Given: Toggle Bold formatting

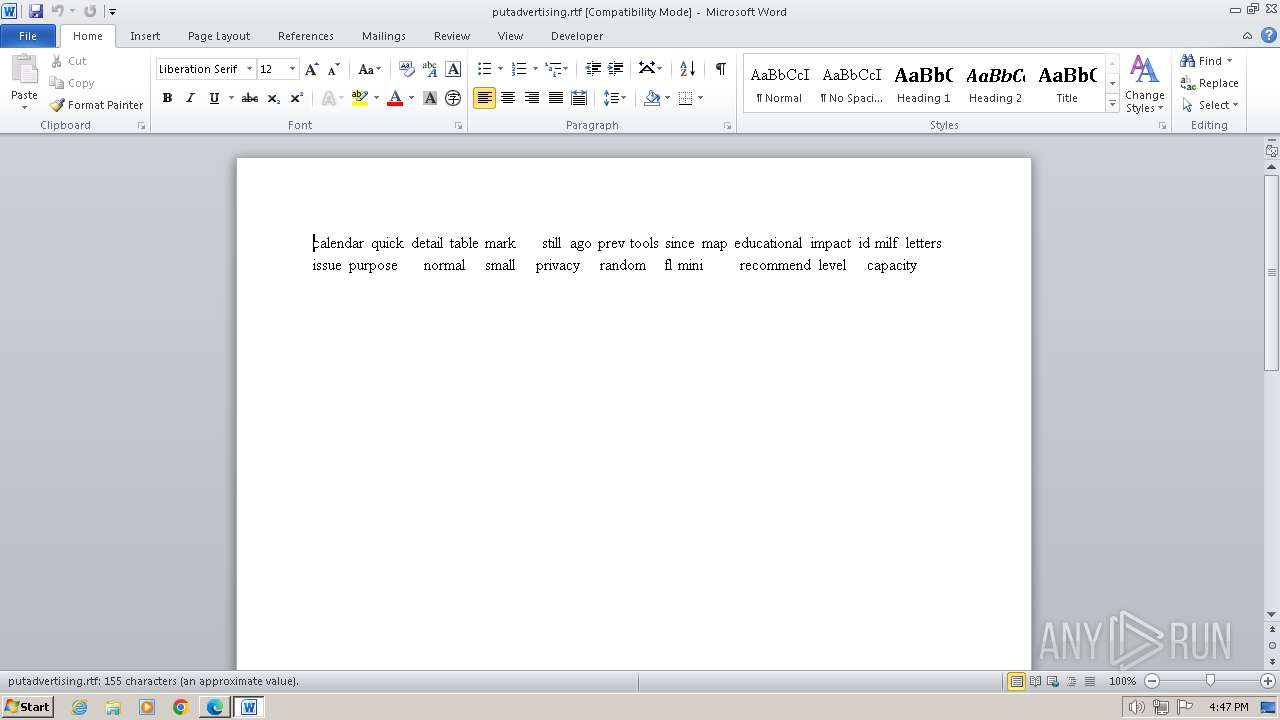Looking at the screenshot, I should [167, 98].
